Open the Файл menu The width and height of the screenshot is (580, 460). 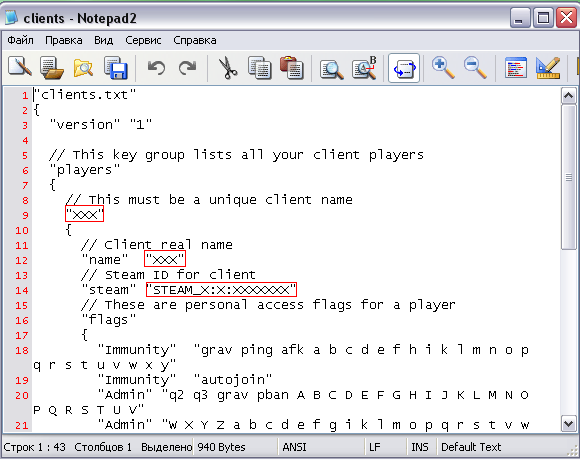(x=21, y=40)
